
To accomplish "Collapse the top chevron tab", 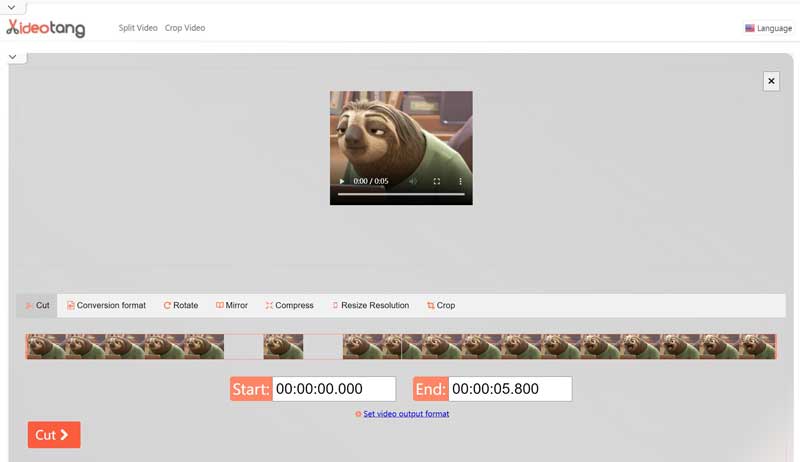I will click(x=12, y=8).
